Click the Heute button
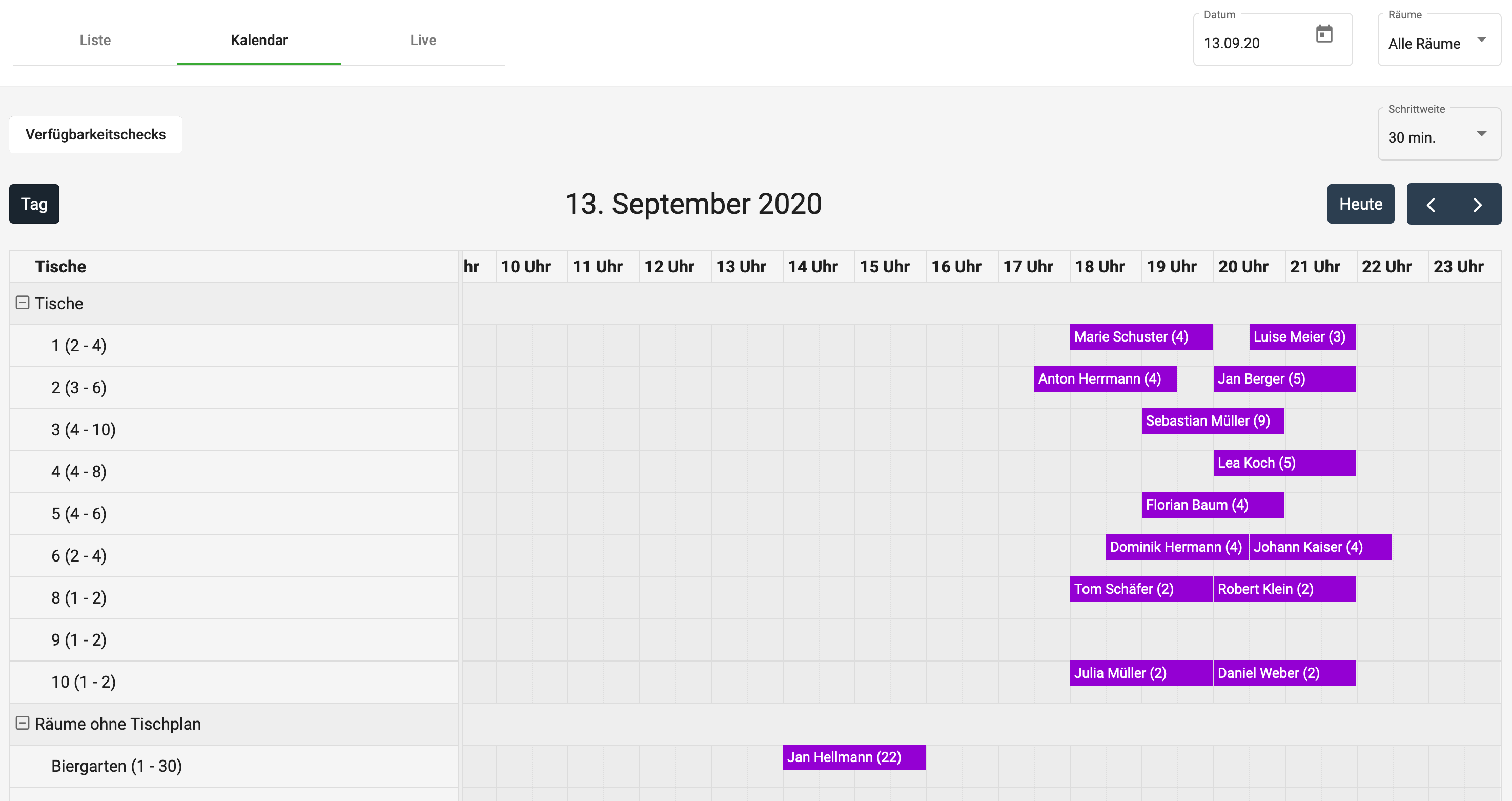Viewport: 1512px width, 801px height. (x=1360, y=204)
